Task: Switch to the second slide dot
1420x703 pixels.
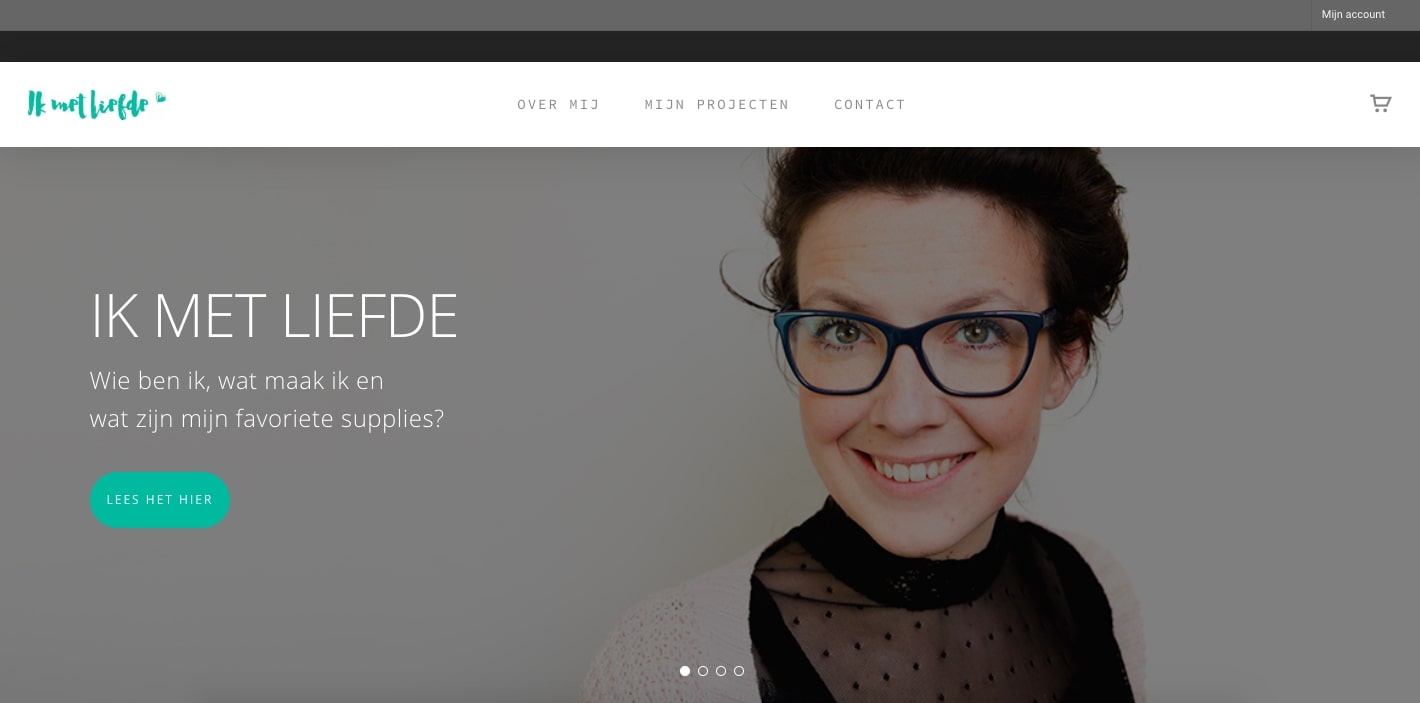Action: coord(703,671)
